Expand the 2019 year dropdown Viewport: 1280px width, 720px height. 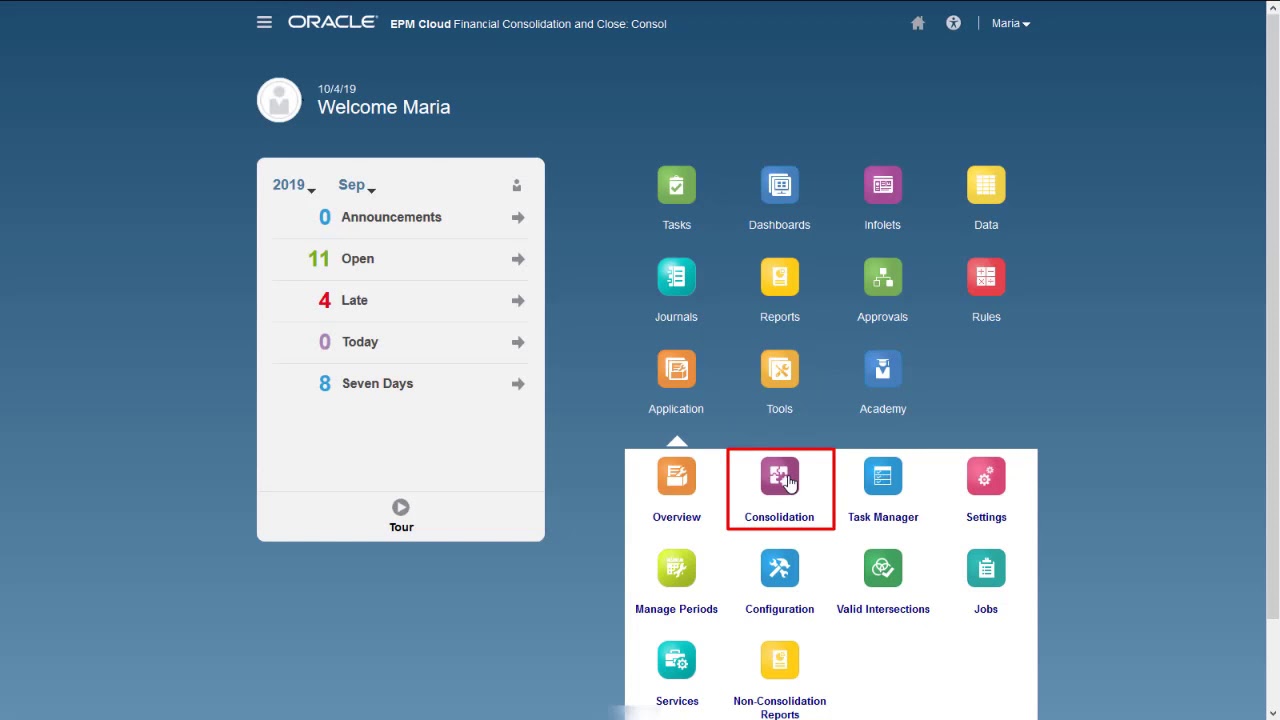(294, 185)
